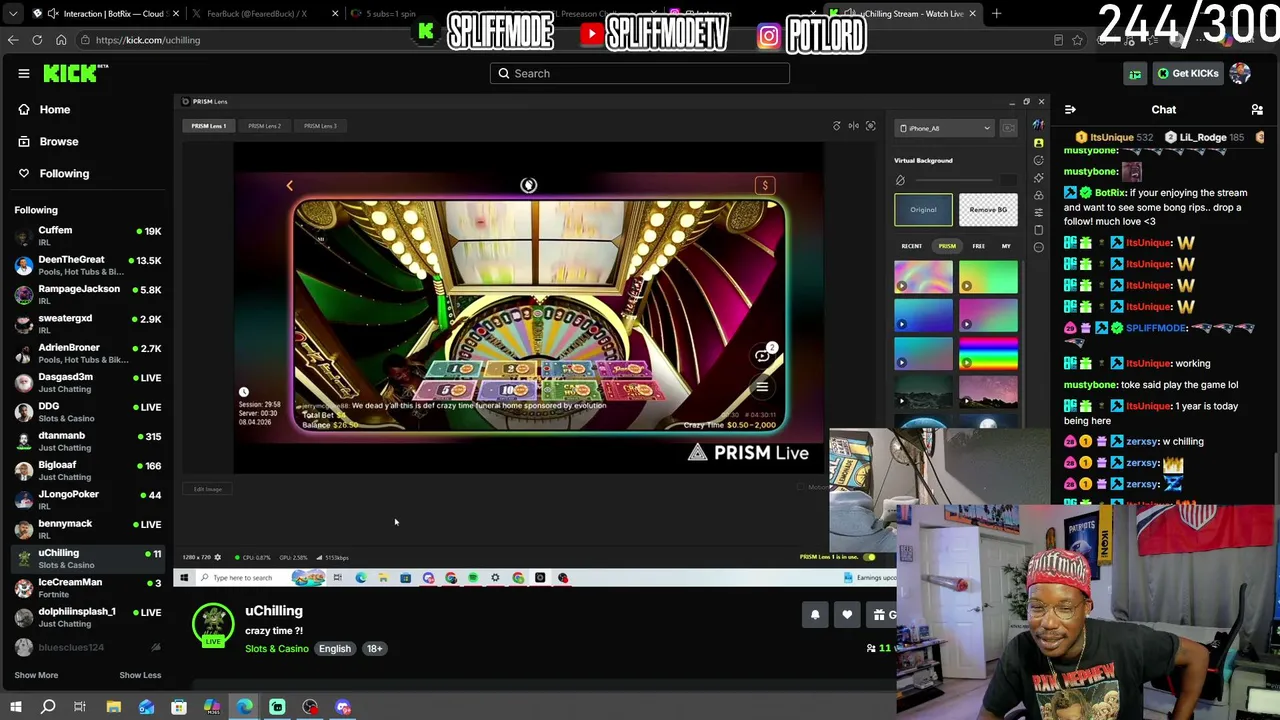
Task: Click the Kick search field
Action: [x=640, y=73]
